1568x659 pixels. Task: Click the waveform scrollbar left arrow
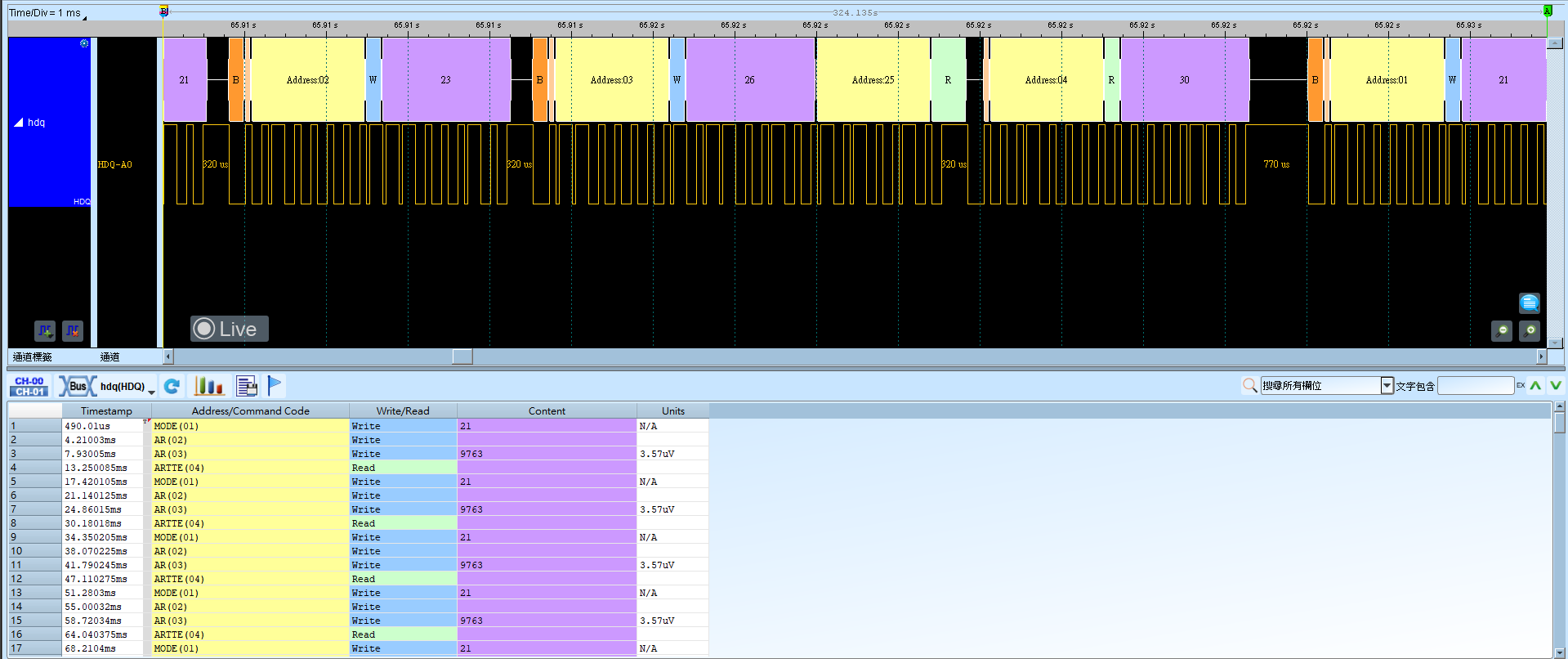coord(168,356)
